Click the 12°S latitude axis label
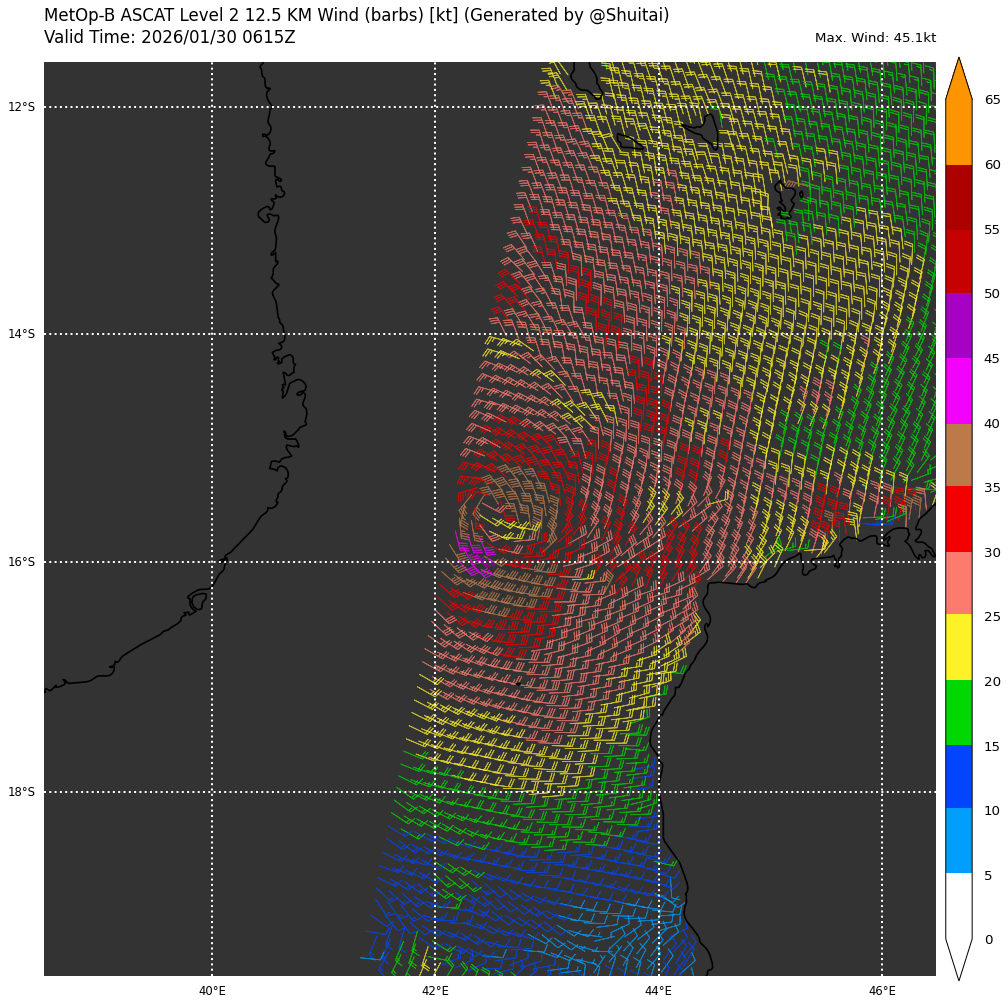This screenshot has height=1005, width=1008. (x=21, y=107)
